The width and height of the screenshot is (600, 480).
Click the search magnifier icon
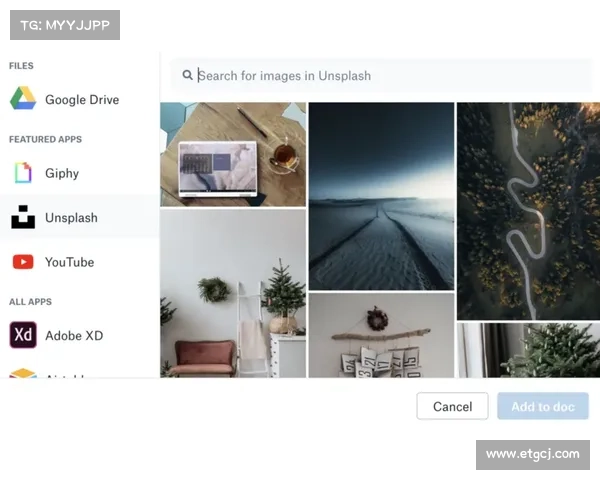188,75
